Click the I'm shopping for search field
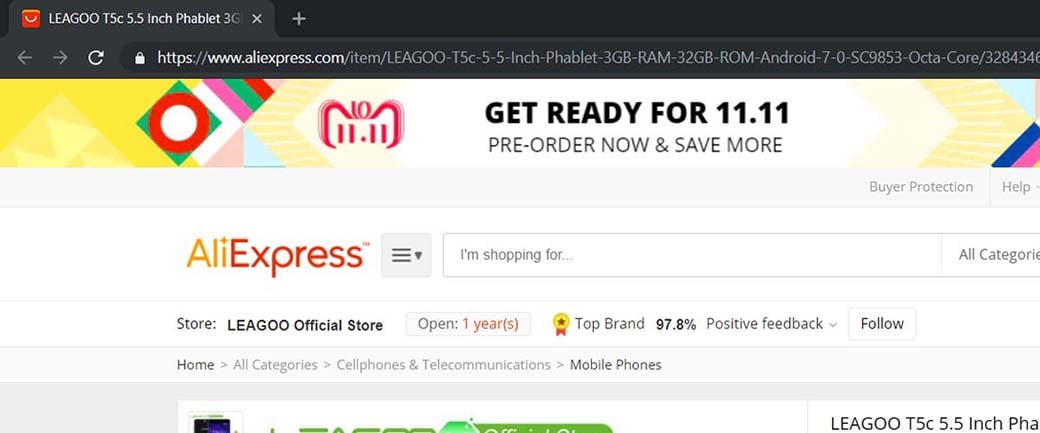Viewport: 1040px width, 433px height. click(692, 255)
